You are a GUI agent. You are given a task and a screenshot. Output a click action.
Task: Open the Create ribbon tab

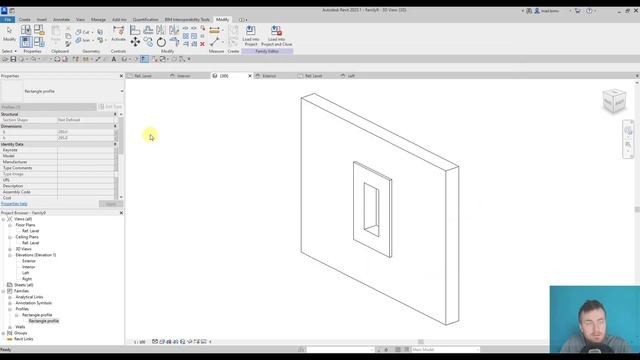(x=24, y=20)
